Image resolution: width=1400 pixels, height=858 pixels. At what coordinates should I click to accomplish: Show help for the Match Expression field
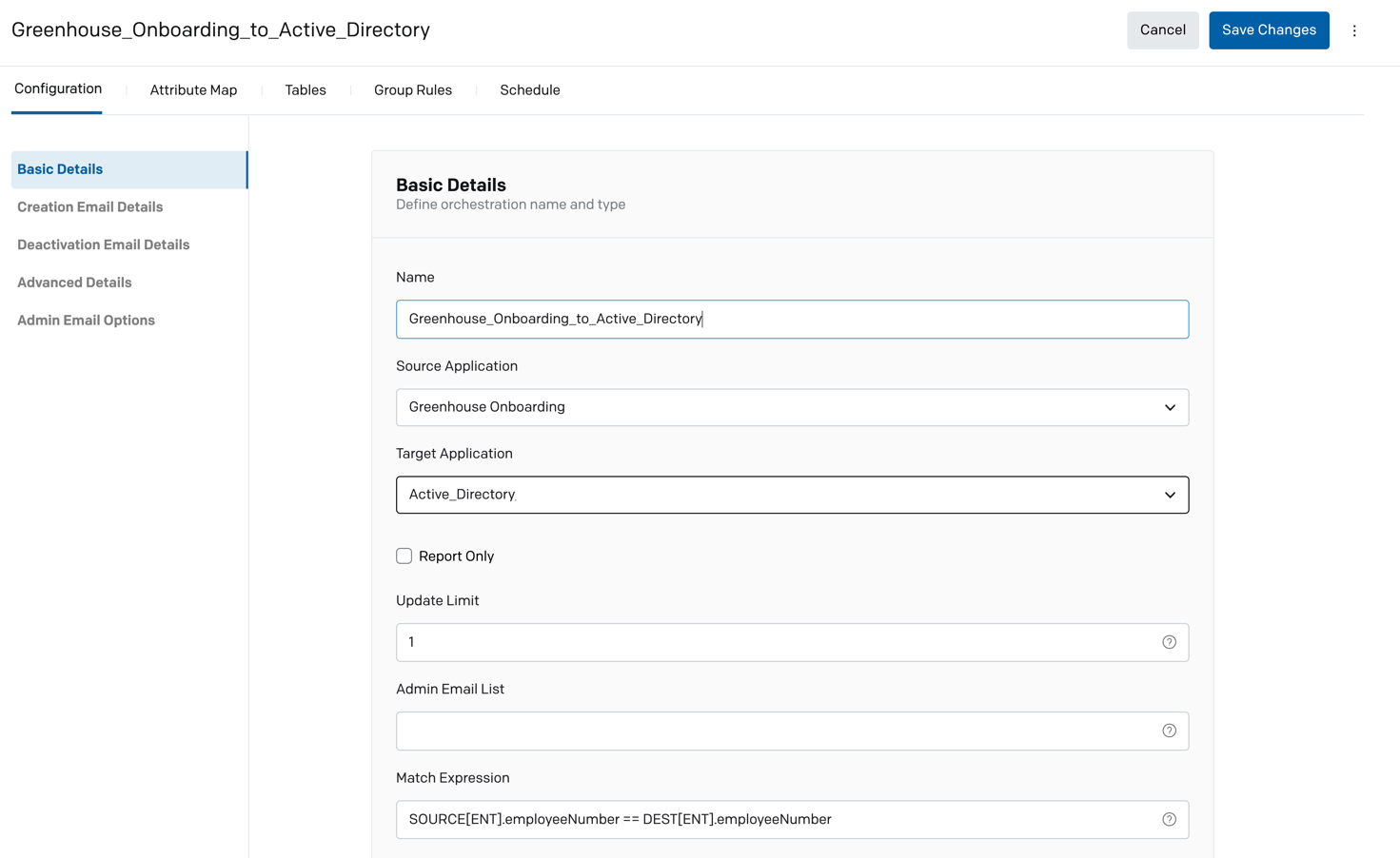(x=1169, y=819)
